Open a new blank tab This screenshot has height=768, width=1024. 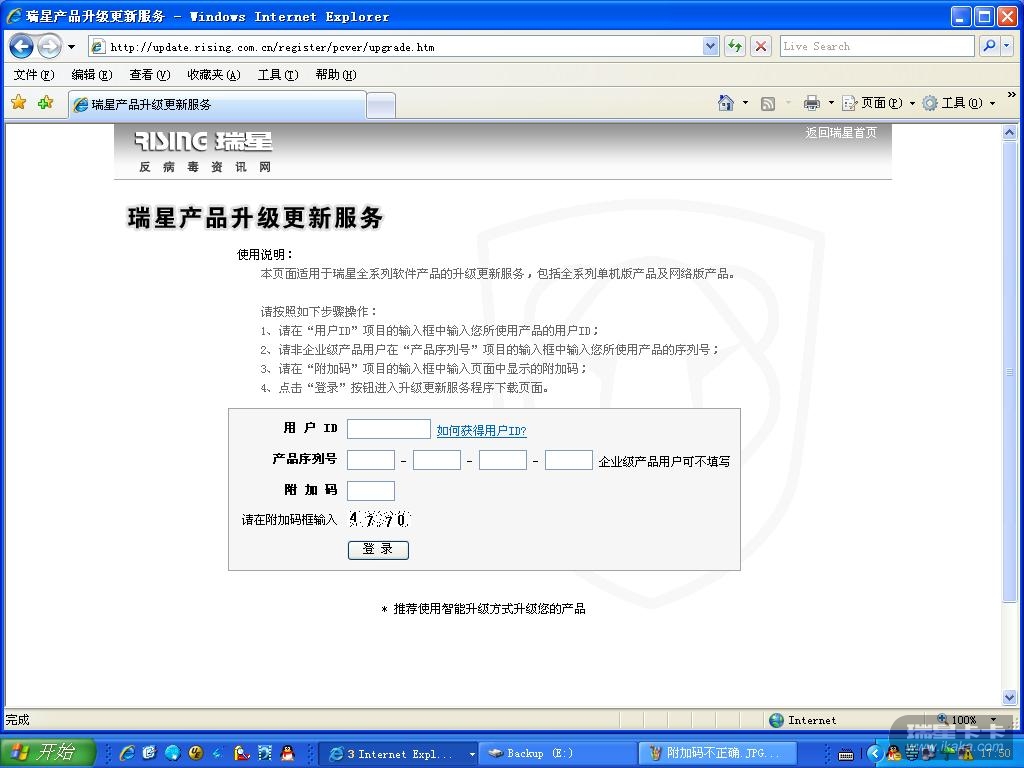tap(381, 105)
